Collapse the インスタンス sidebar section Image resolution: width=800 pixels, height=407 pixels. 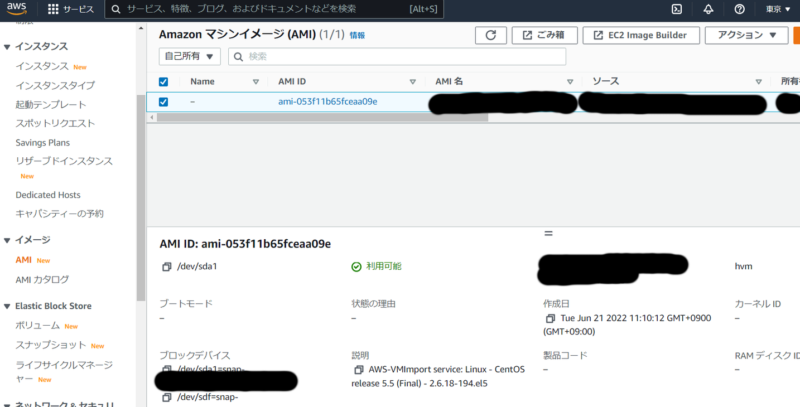click(x=8, y=47)
